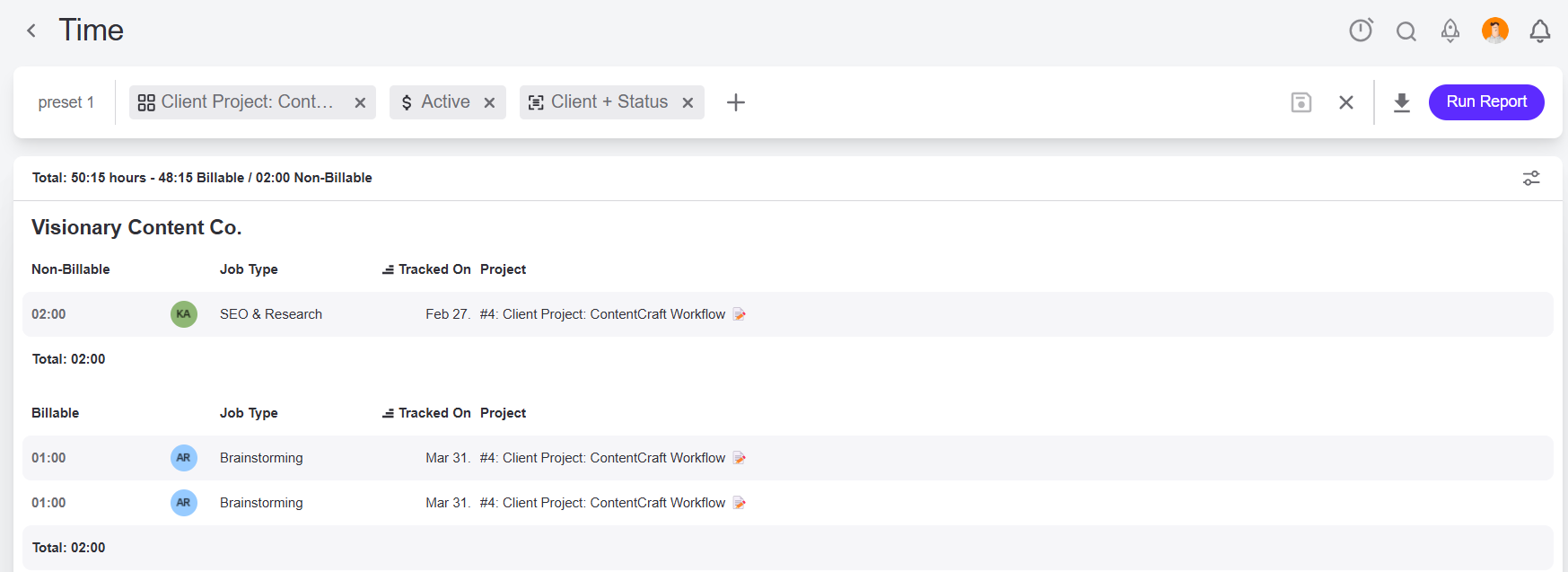Open the timer stopwatch icon

click(1361, 31)
